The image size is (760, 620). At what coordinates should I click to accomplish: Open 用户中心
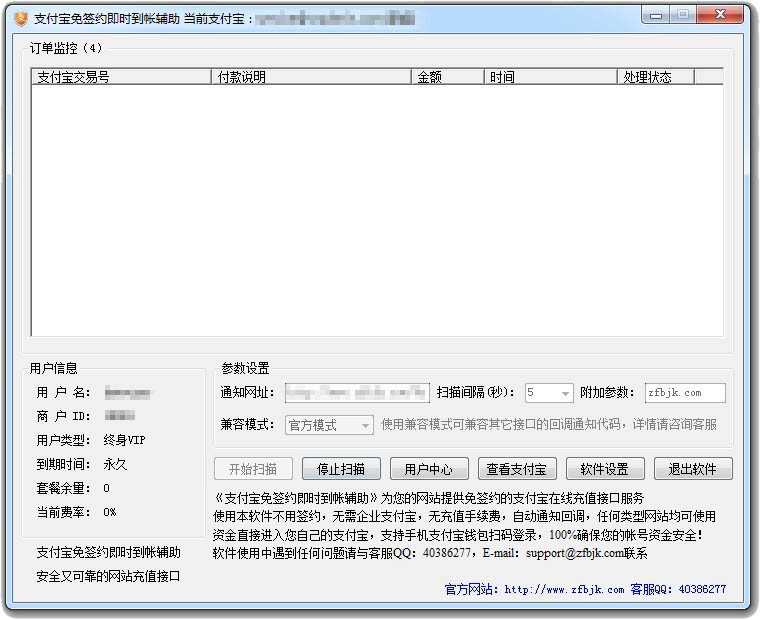[429, 469]
